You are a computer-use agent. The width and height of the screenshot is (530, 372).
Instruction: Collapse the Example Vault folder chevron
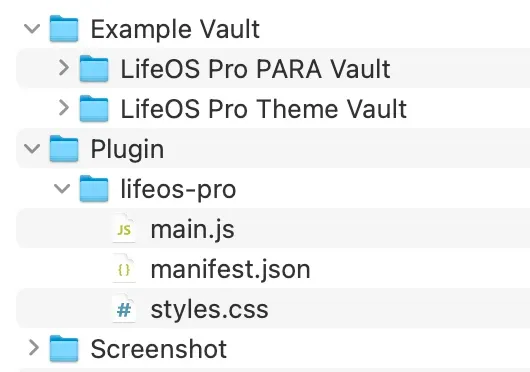click(32, 29)
